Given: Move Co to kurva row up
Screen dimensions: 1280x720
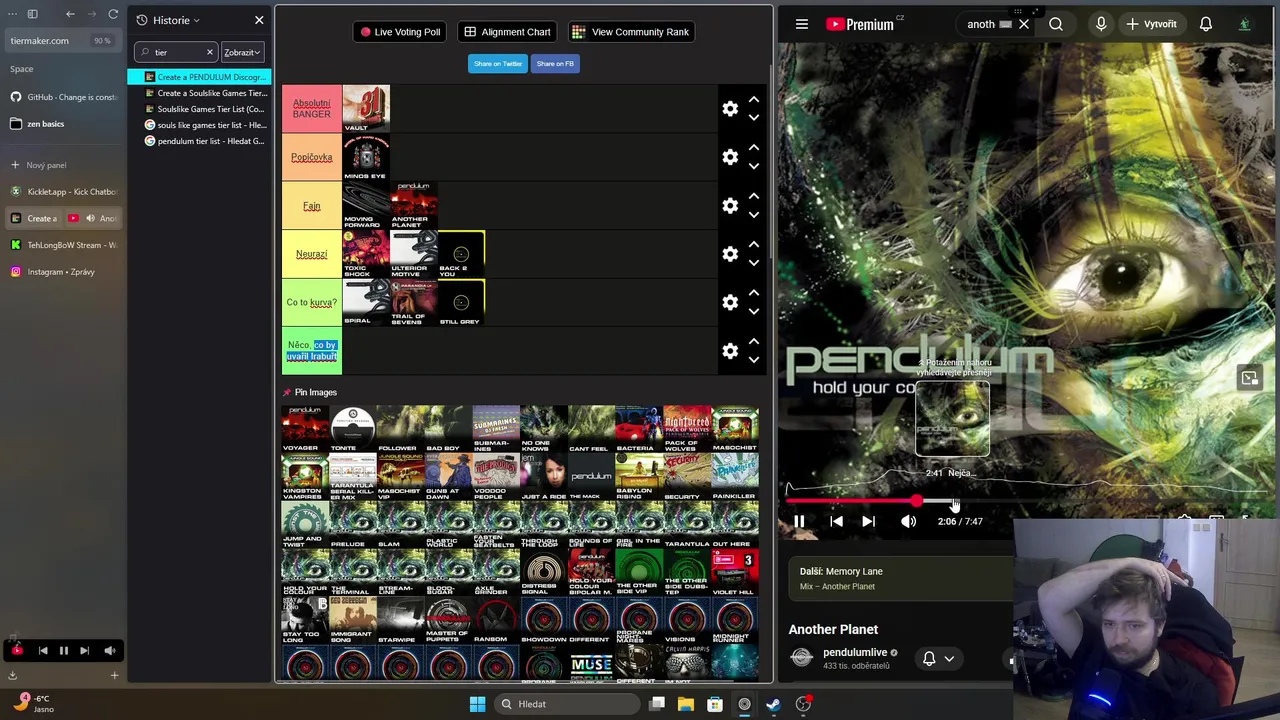Looking at the screenshot, I should [x=754, y=293].
